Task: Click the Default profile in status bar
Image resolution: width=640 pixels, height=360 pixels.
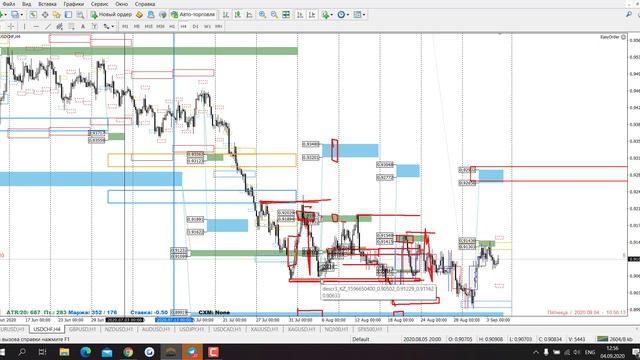Action: (361, 339)
